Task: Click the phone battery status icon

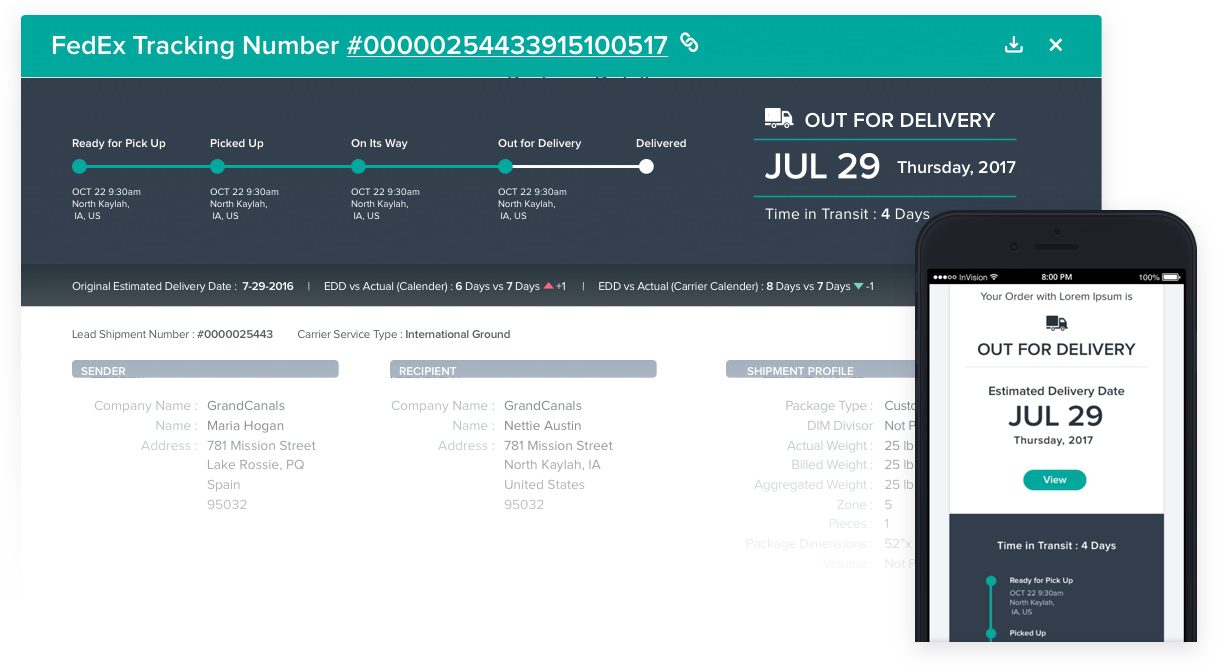Action: coord(1171,277)
